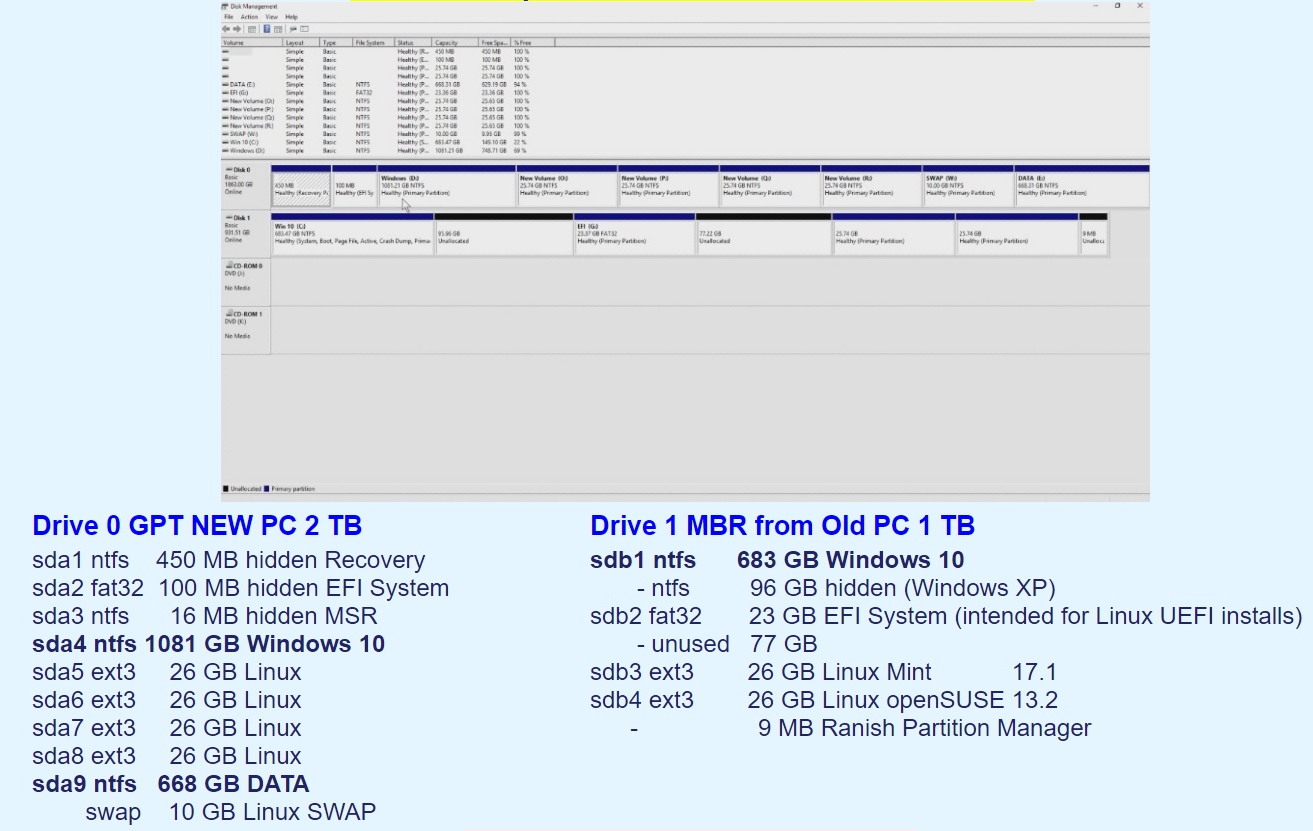Select the drive icon of New Volume (P:) row
This screenshot has height=831, width=1313.
tap(225, 110)
